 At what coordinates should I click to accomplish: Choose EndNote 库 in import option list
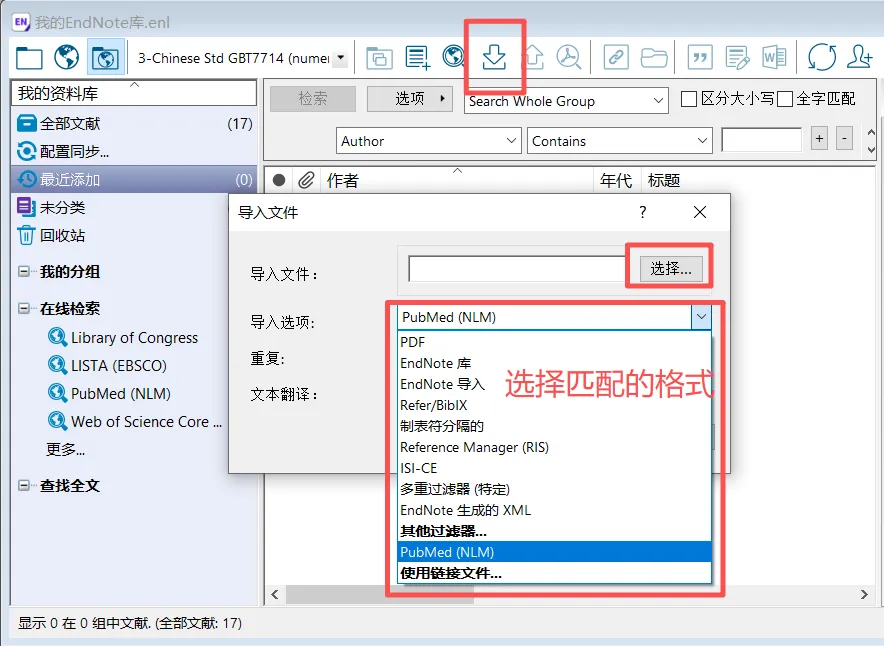554,363
